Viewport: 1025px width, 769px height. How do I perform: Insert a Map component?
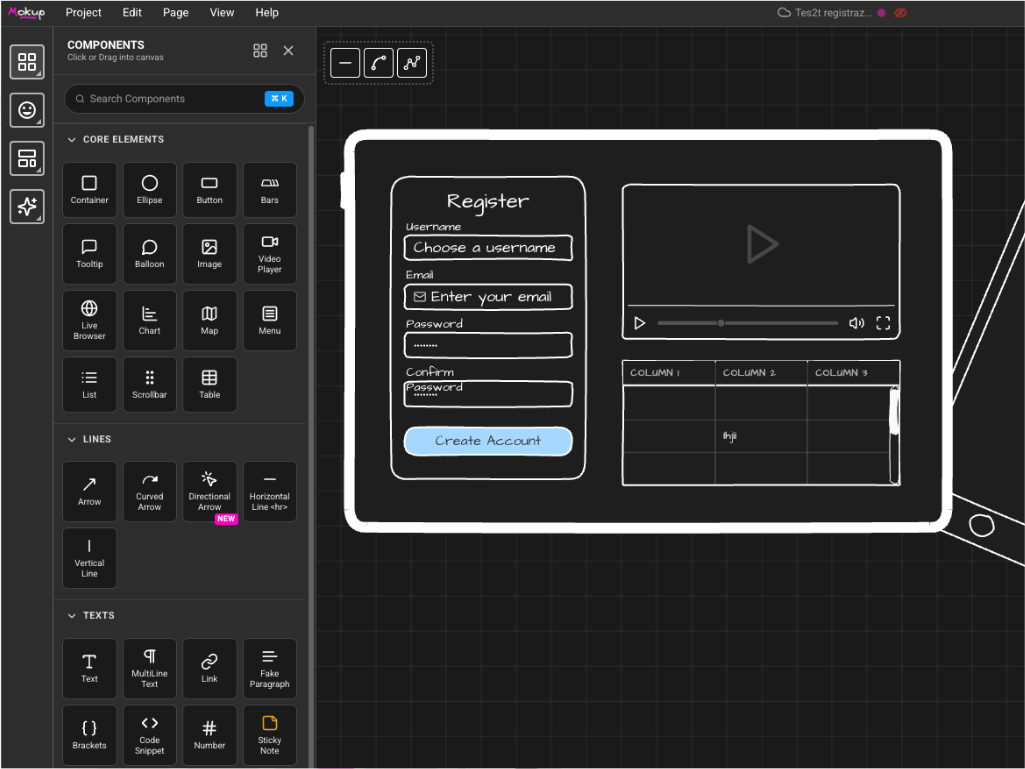(209, 320)
